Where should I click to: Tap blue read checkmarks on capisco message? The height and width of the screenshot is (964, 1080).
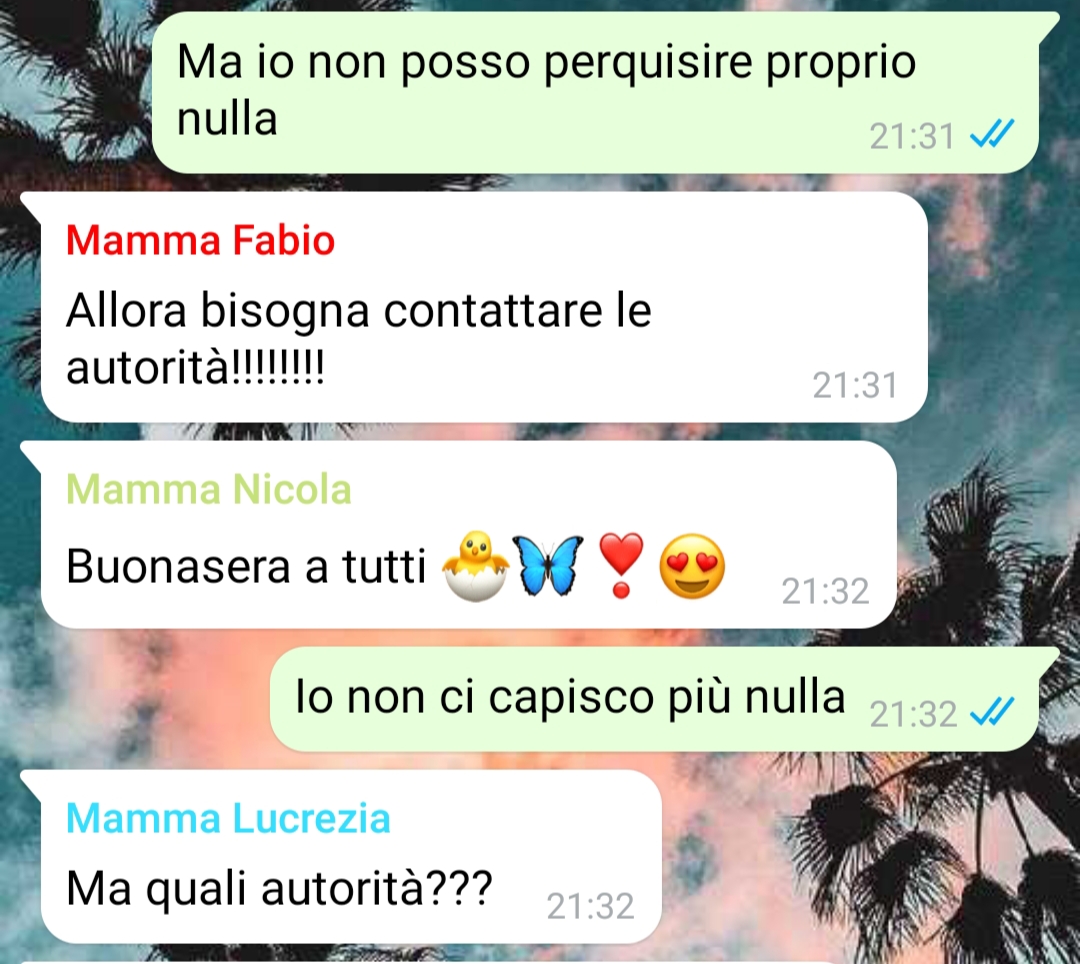992,712
